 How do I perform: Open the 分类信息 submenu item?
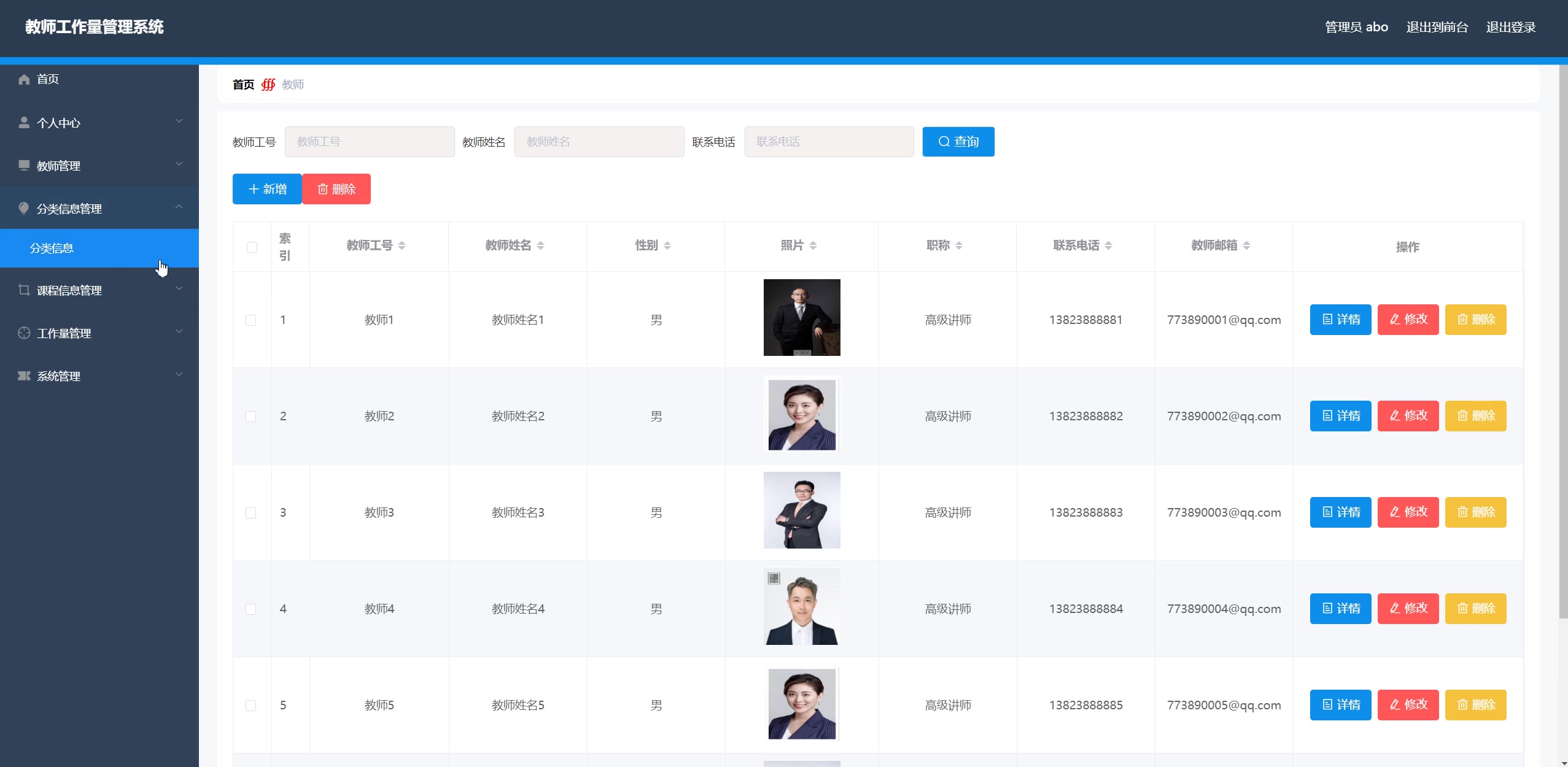[x=52, y=249]
